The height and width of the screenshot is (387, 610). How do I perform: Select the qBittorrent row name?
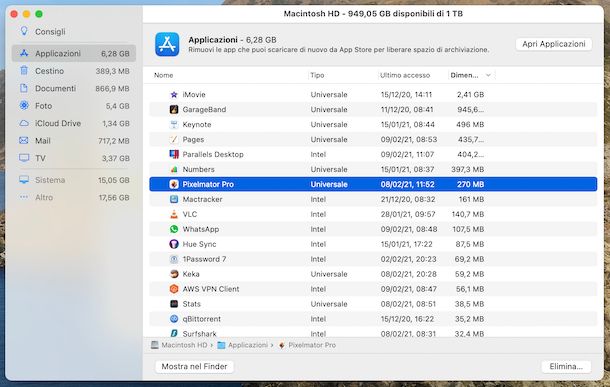pyautogui.click(x=202, y=319)
